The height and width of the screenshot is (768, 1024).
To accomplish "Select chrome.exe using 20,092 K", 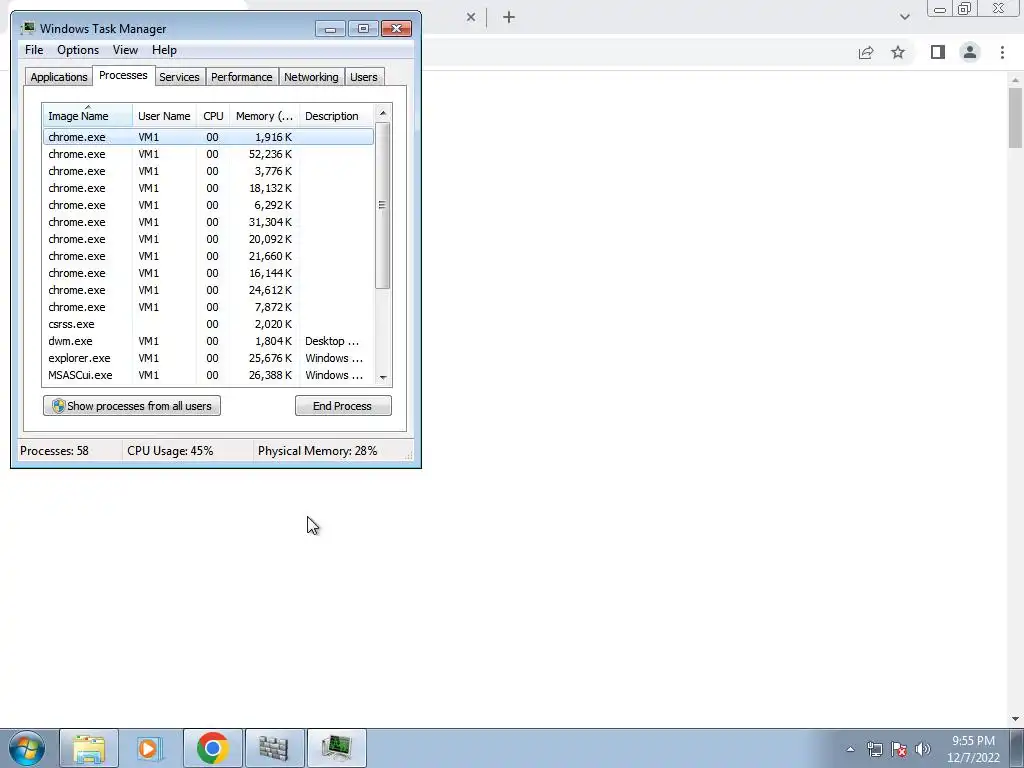I will (208, 239).
